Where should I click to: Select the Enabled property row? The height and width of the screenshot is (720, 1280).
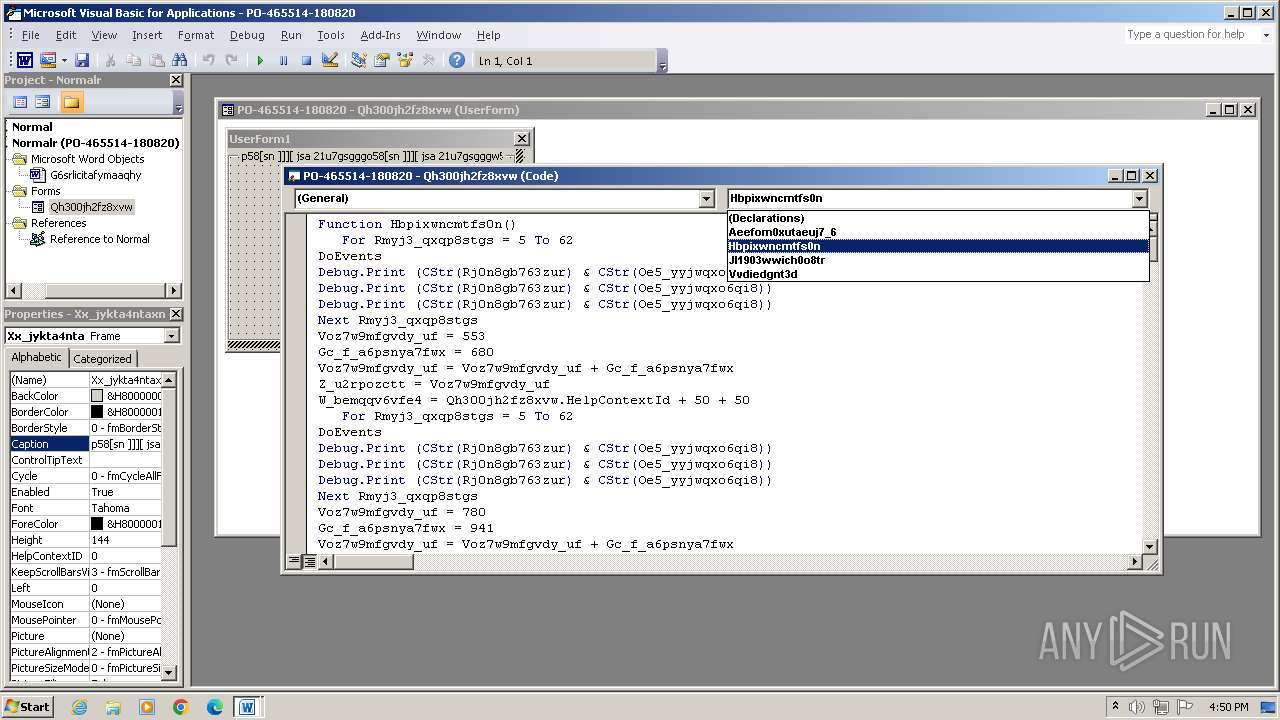(x=85, y=492)
